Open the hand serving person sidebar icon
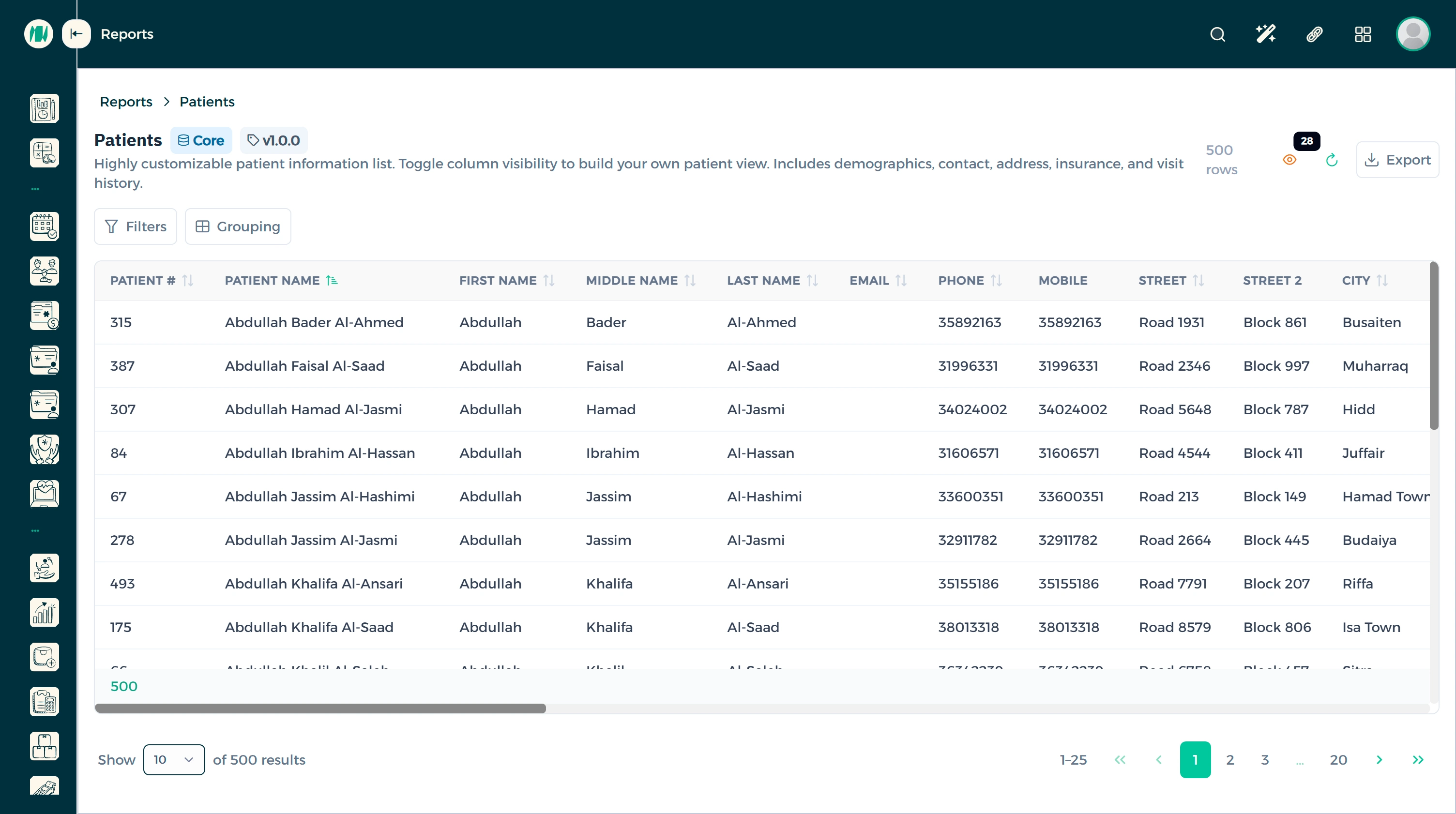The image size is (1456, 814). coord(44,568)
